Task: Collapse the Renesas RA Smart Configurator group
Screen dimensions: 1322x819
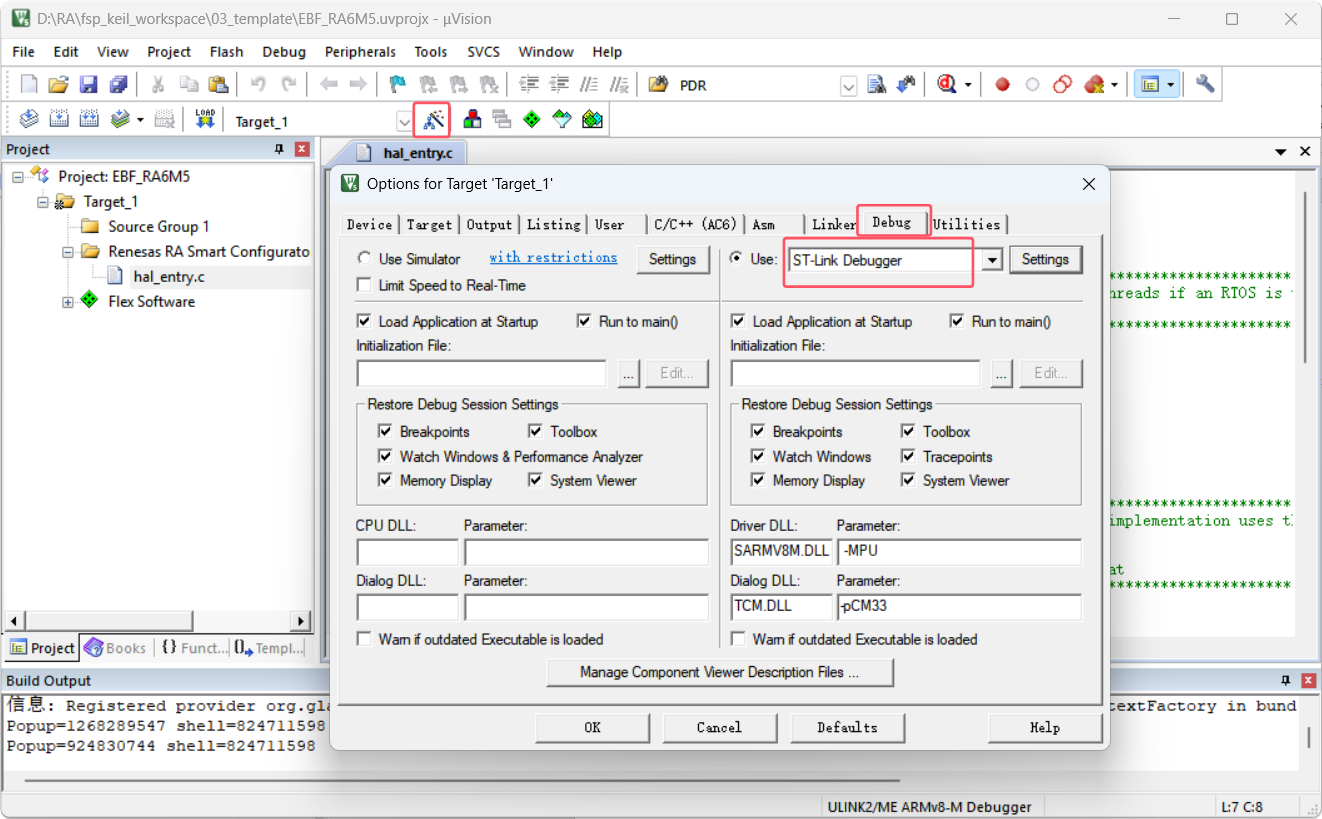Action: [68, 251]
